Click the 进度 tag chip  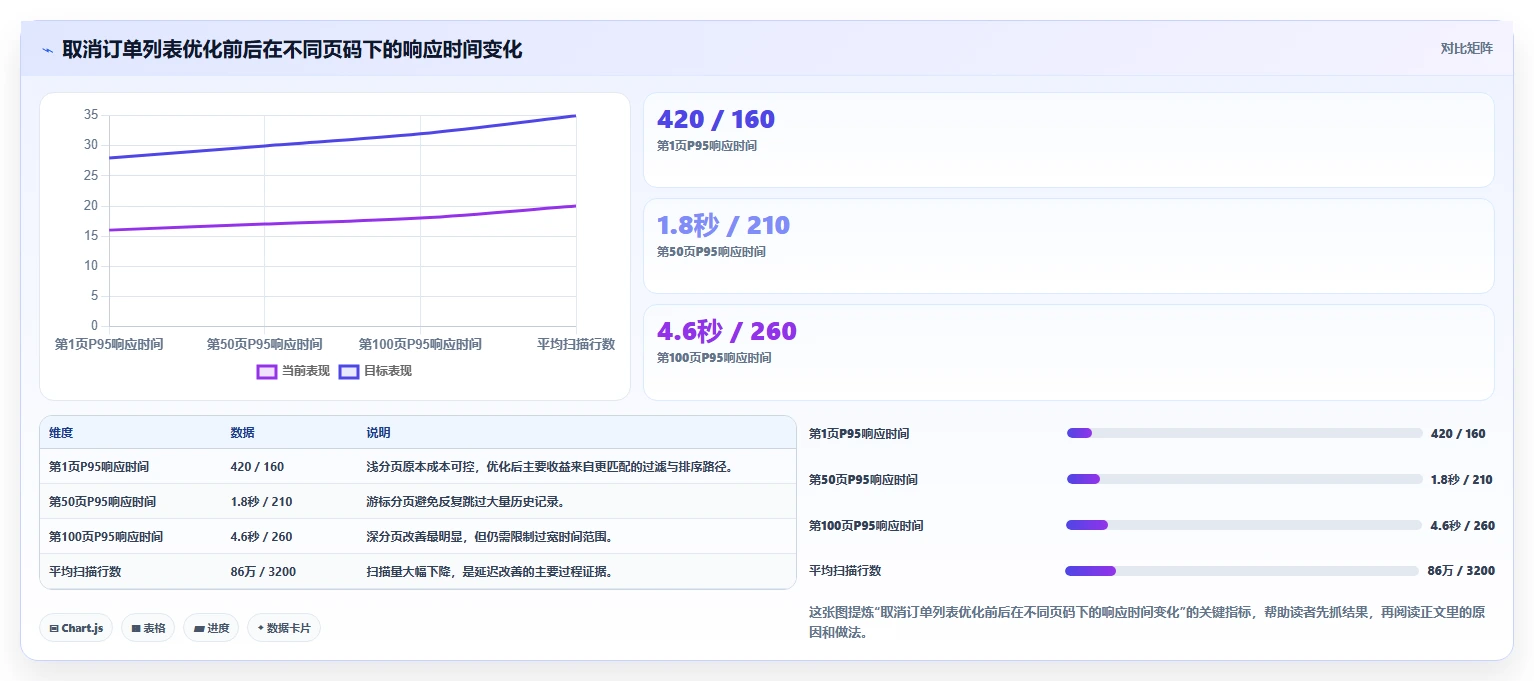211,628
